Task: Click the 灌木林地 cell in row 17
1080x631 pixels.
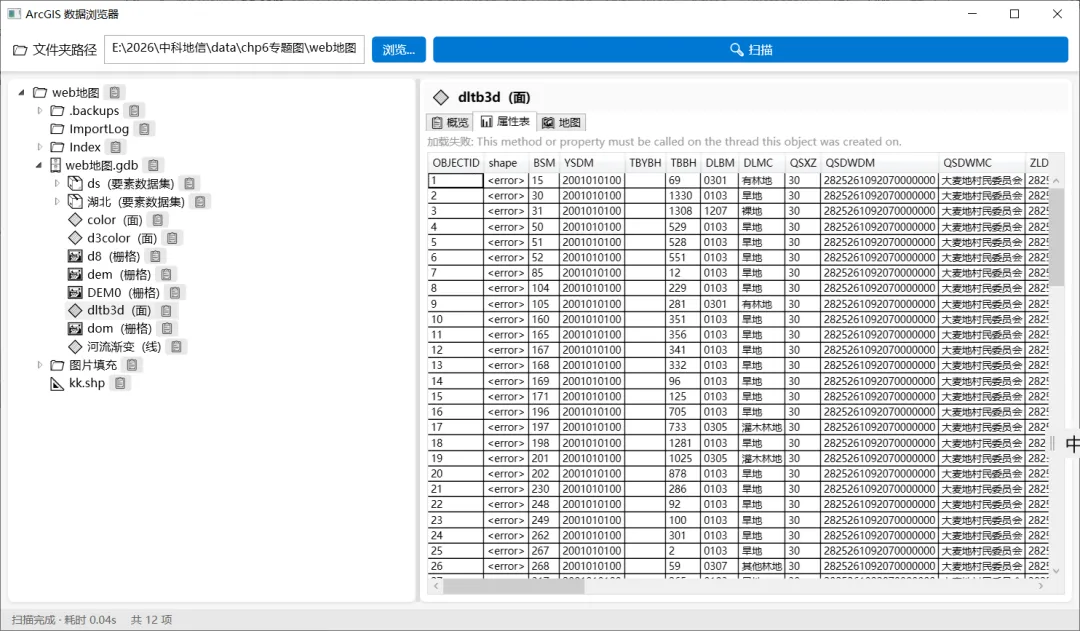Action: point(762,427)
